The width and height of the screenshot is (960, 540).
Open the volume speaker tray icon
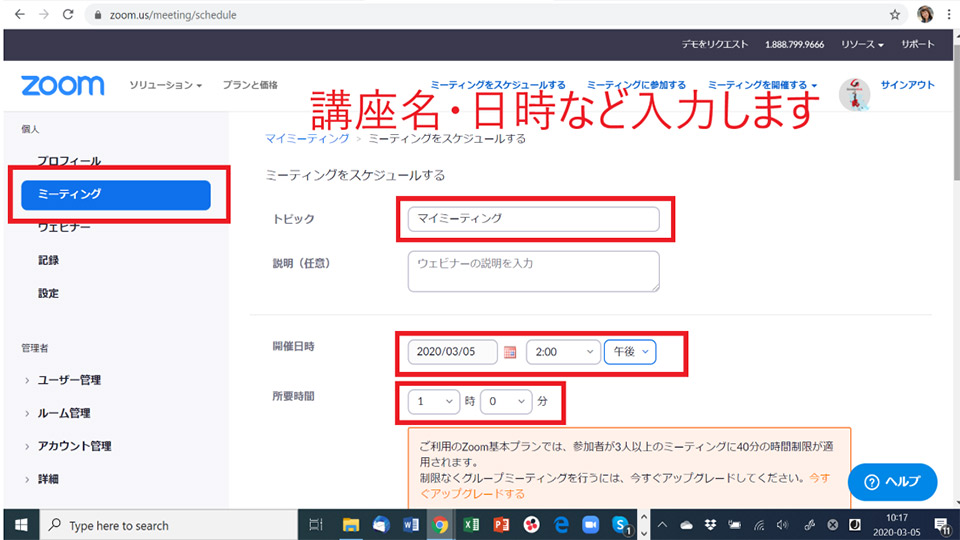coord(782,525)
